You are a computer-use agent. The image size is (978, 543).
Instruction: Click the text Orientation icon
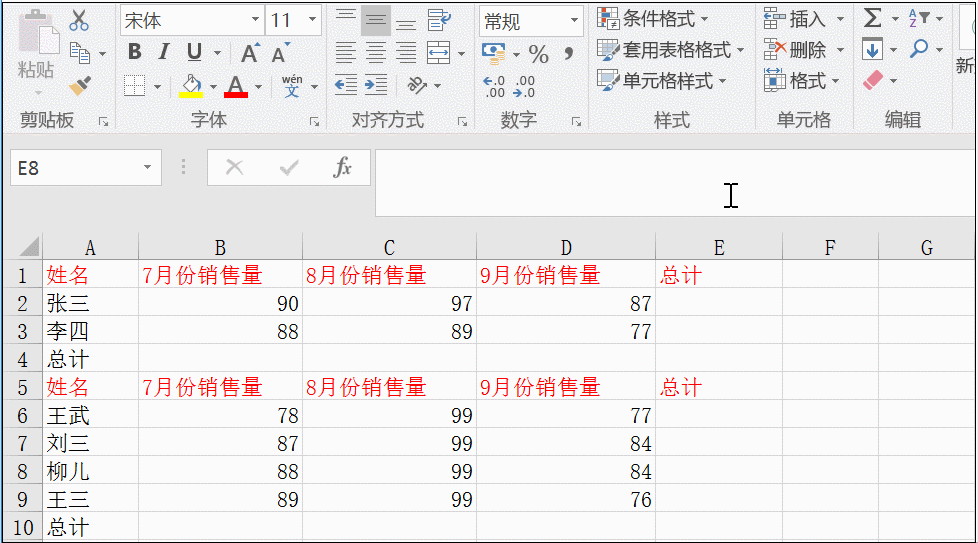pos(417,85)
